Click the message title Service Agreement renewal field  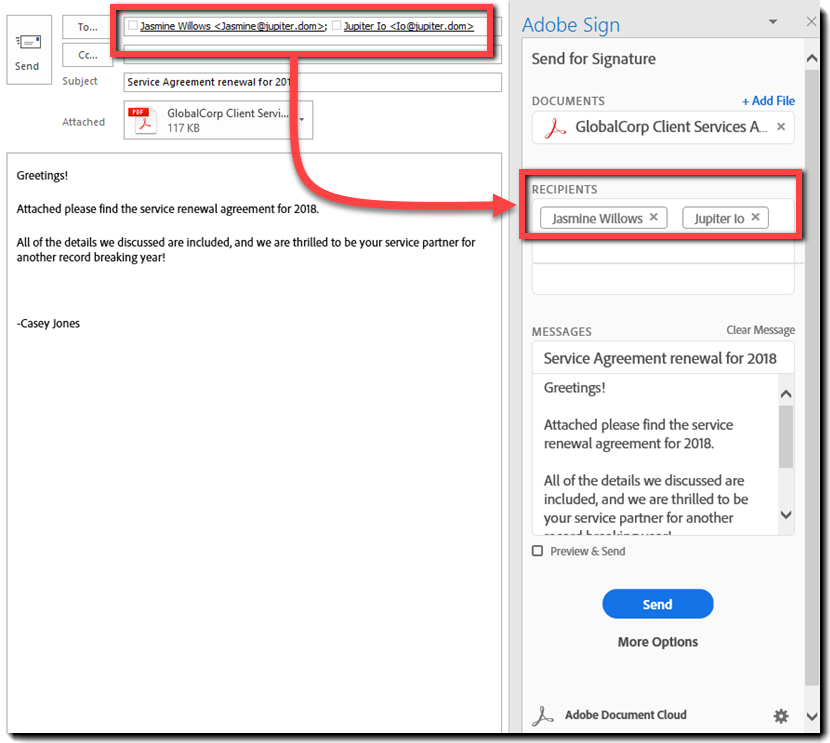(x=663, y=358)
